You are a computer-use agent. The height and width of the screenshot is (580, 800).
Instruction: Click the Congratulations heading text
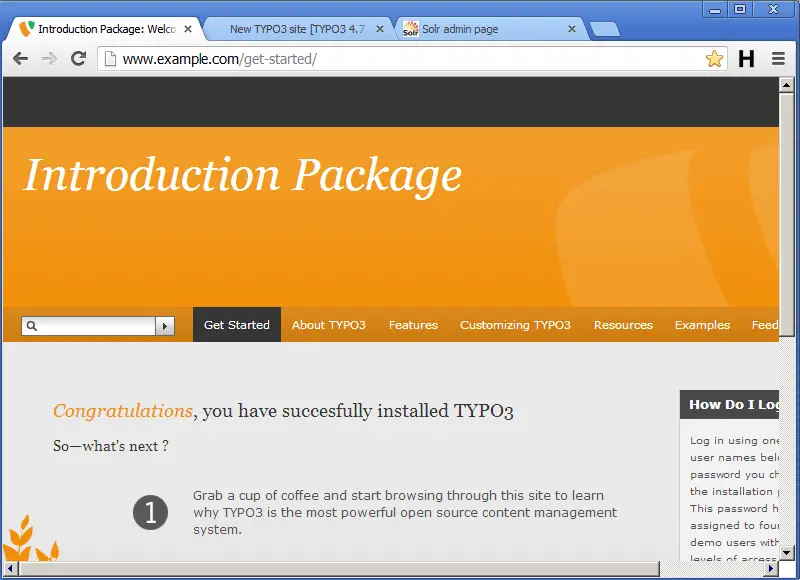(x=122, y=411)
